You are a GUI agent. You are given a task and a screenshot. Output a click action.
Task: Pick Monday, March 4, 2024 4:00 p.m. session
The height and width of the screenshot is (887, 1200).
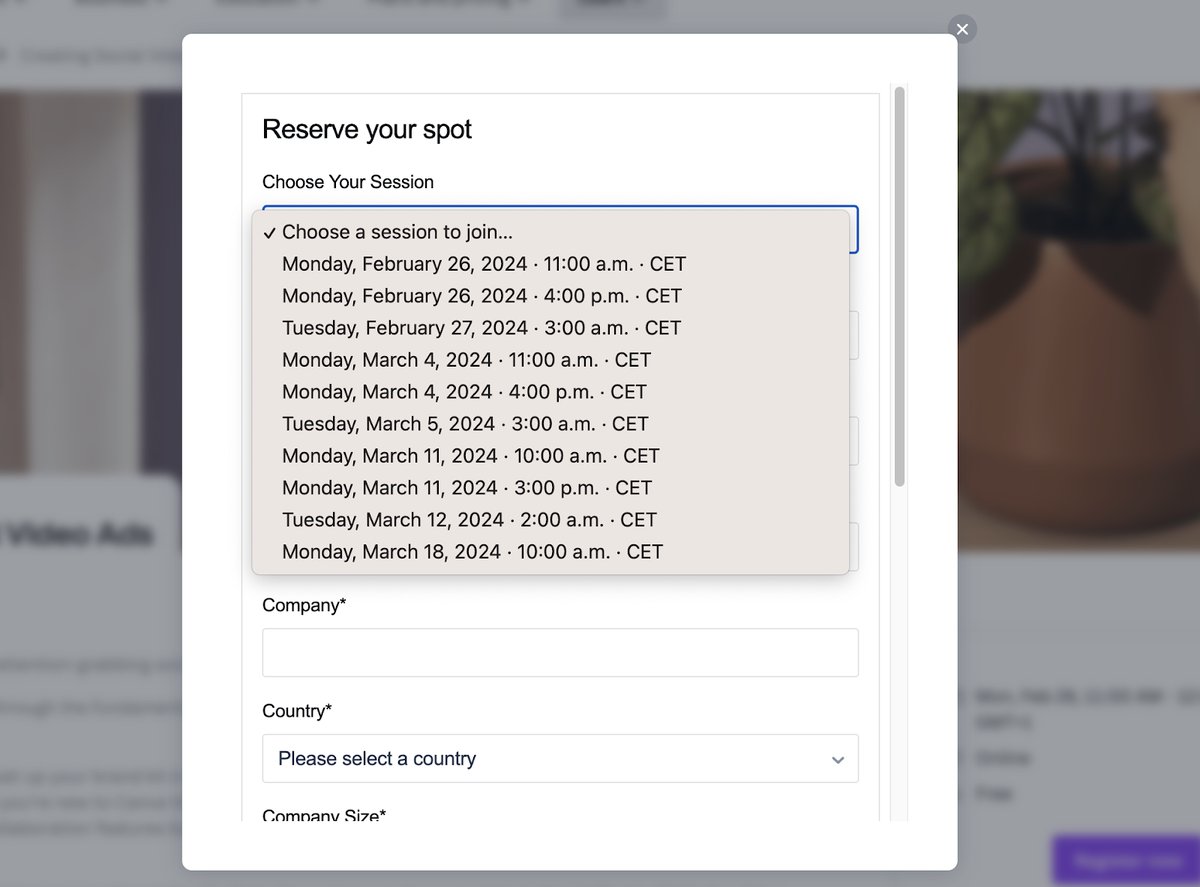[x=550, y=392]
